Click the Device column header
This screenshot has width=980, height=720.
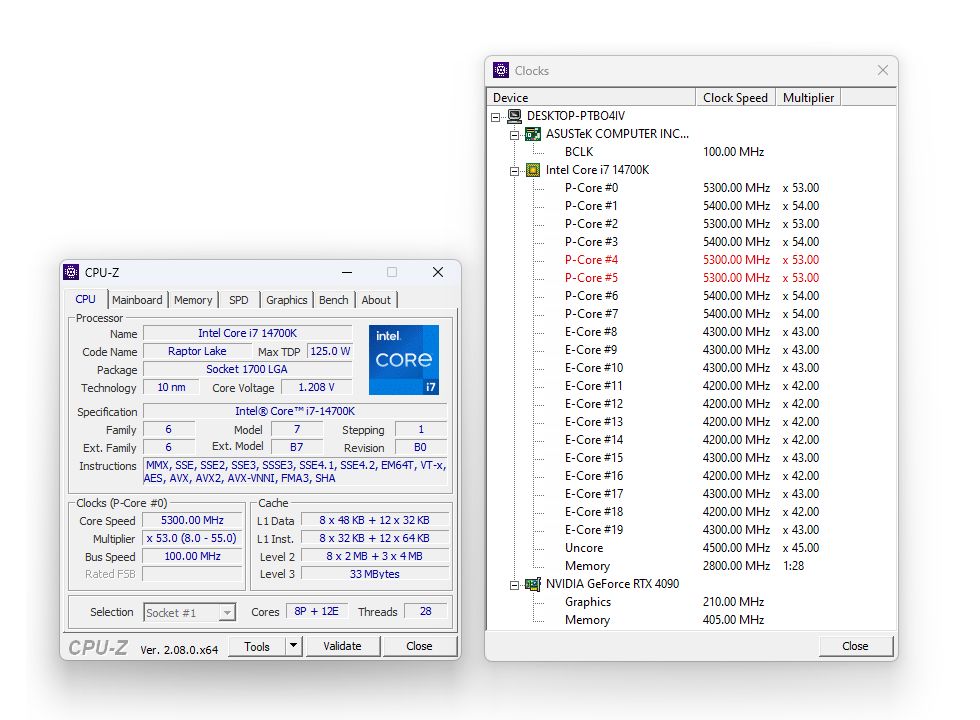tap(591, 98)
